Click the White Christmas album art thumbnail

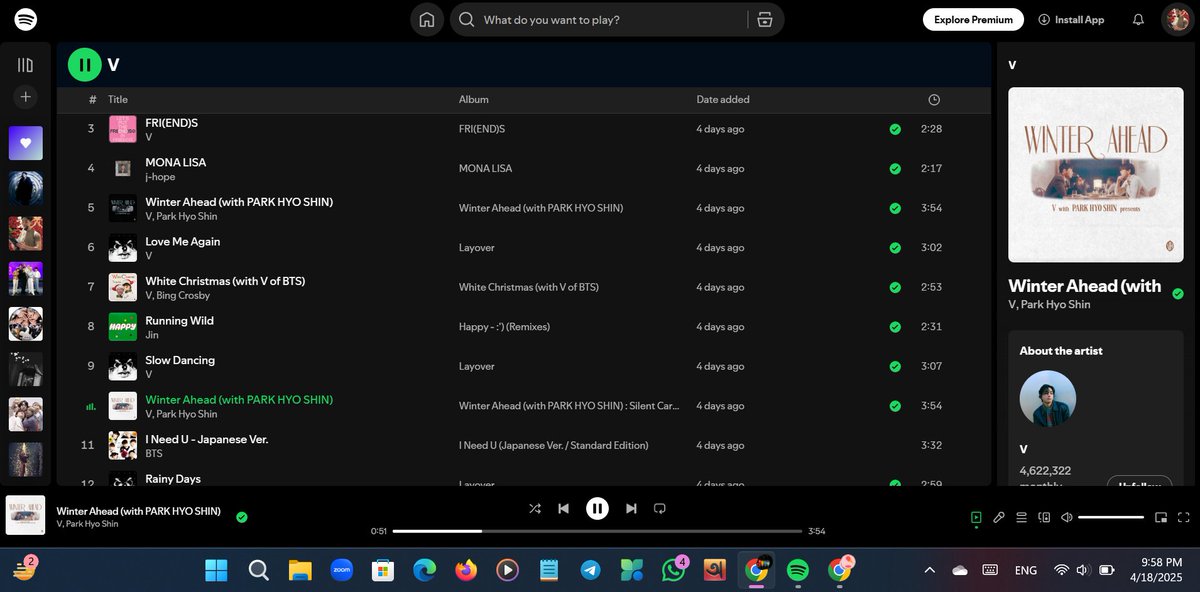point(123,287)
